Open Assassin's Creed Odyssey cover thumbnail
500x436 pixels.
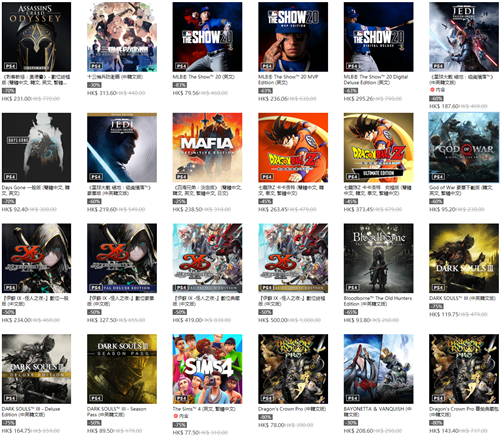(x=36, y=37)
